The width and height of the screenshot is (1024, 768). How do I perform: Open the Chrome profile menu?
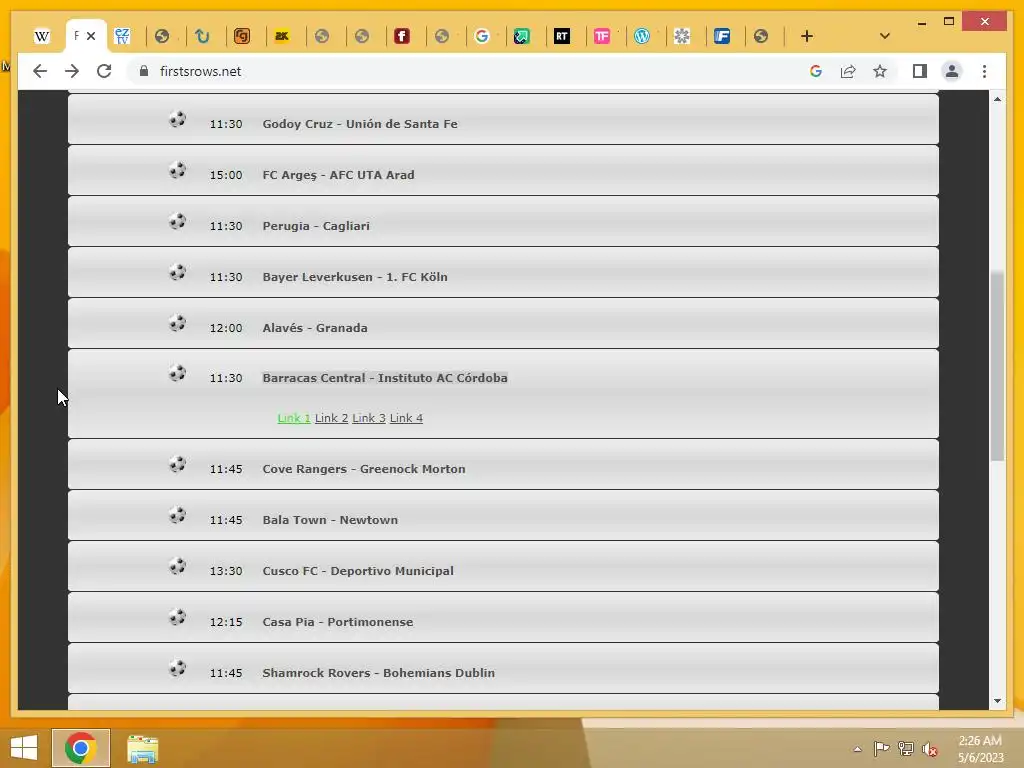coord(952,71)
